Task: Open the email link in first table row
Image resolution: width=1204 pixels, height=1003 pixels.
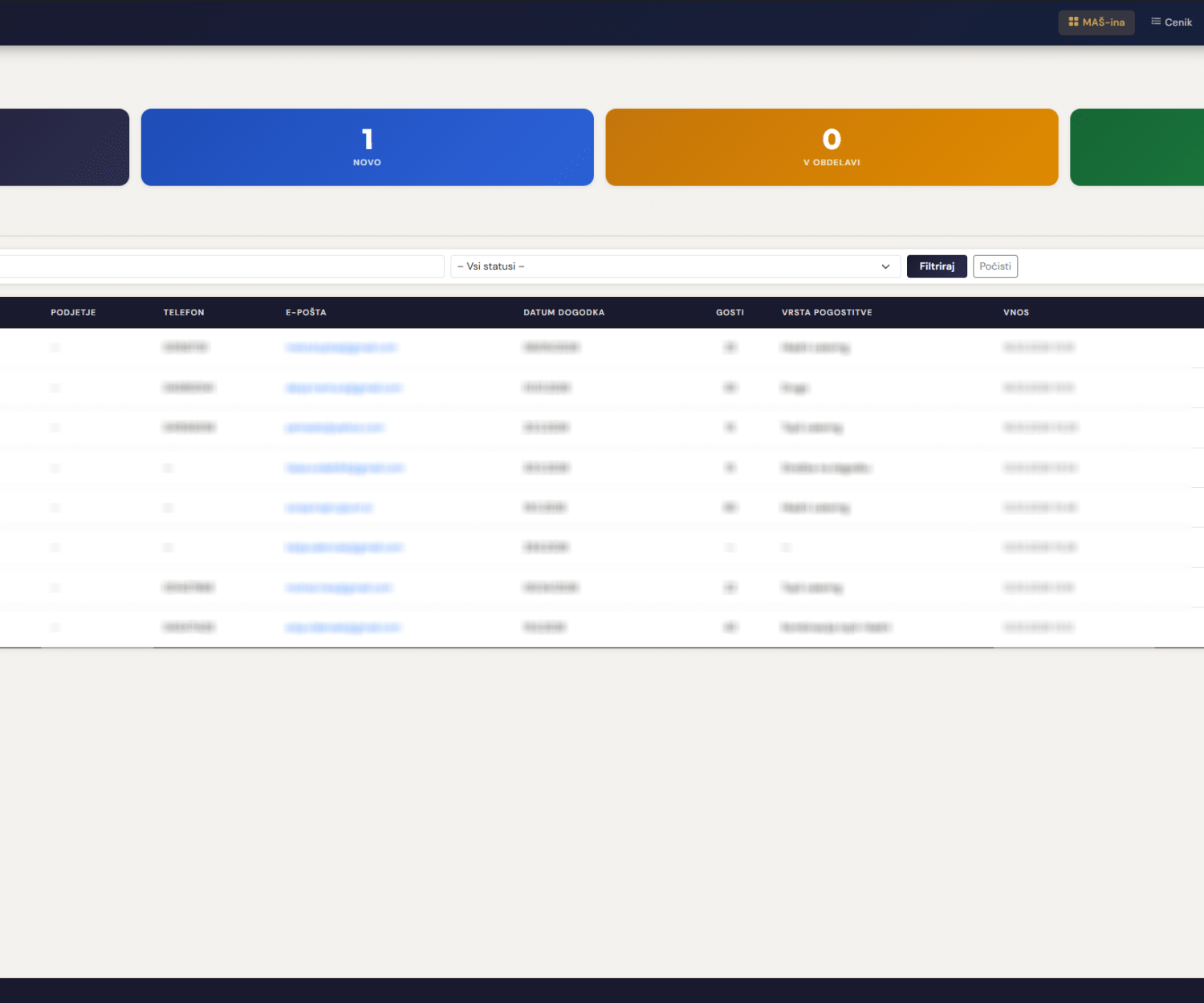Action: pyautogui.click(x=341, y=347)
